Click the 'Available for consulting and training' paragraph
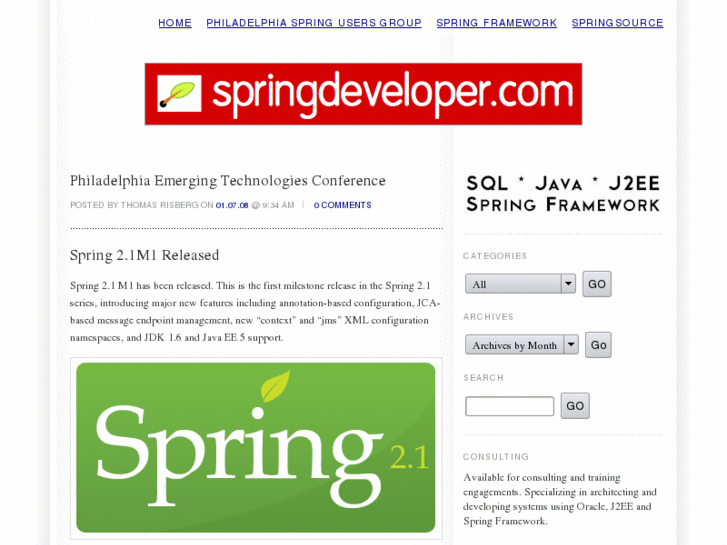The image size is (727, 545). tap(560, 499)
